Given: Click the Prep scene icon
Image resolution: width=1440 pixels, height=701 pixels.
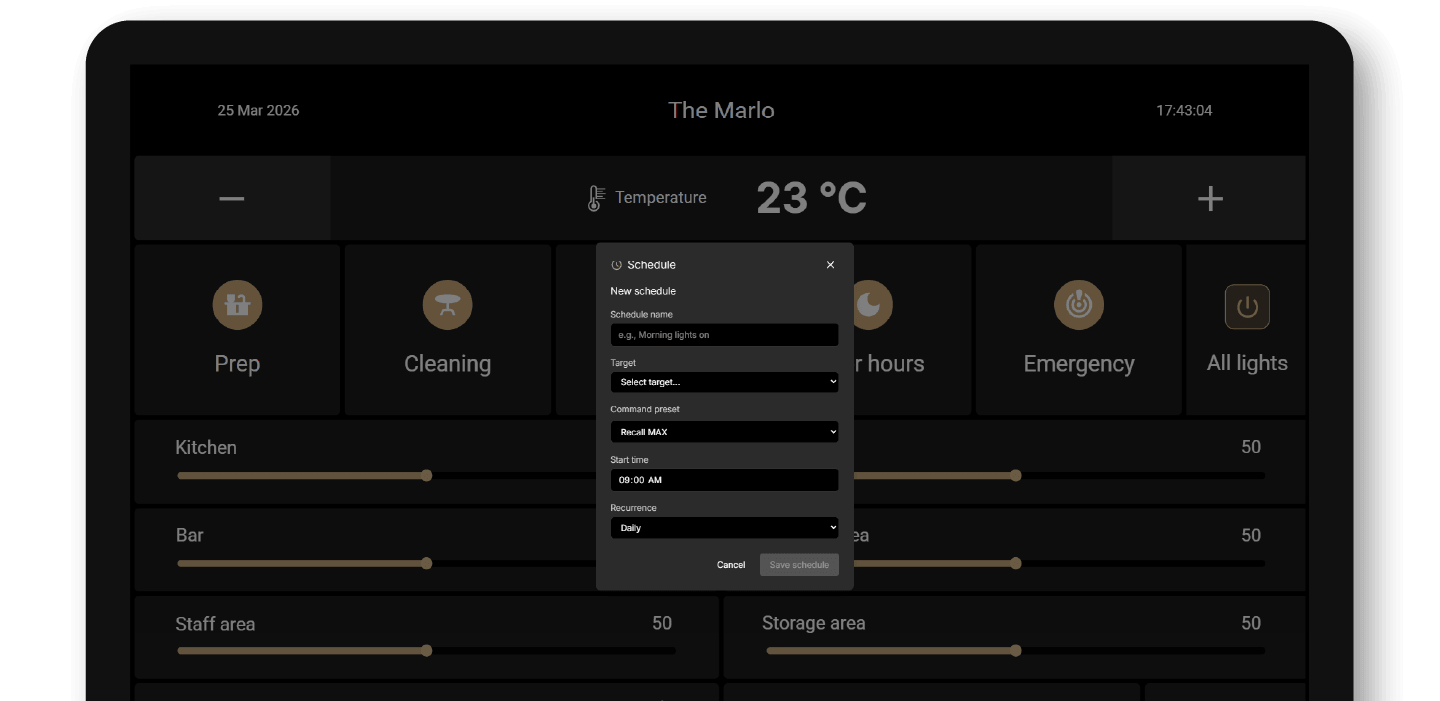Looking at the screenshot, I should point(237,305).
